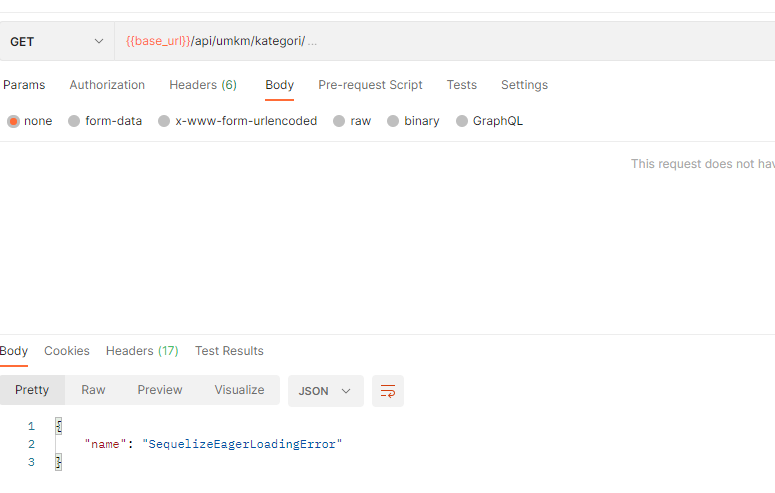Click the closing brace on line 3

(x=59, y=462)
